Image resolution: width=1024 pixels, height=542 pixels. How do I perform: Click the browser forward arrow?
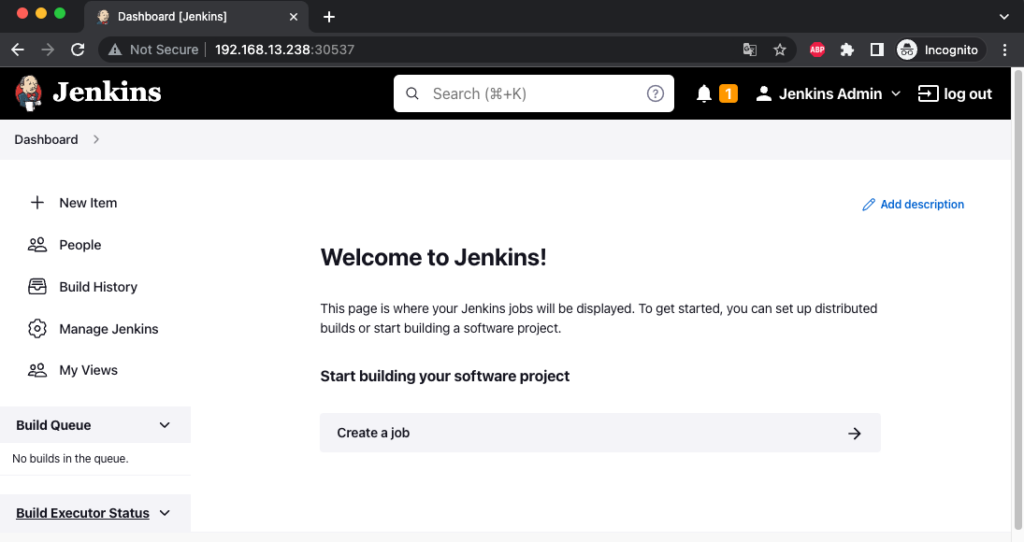(48, 50)
